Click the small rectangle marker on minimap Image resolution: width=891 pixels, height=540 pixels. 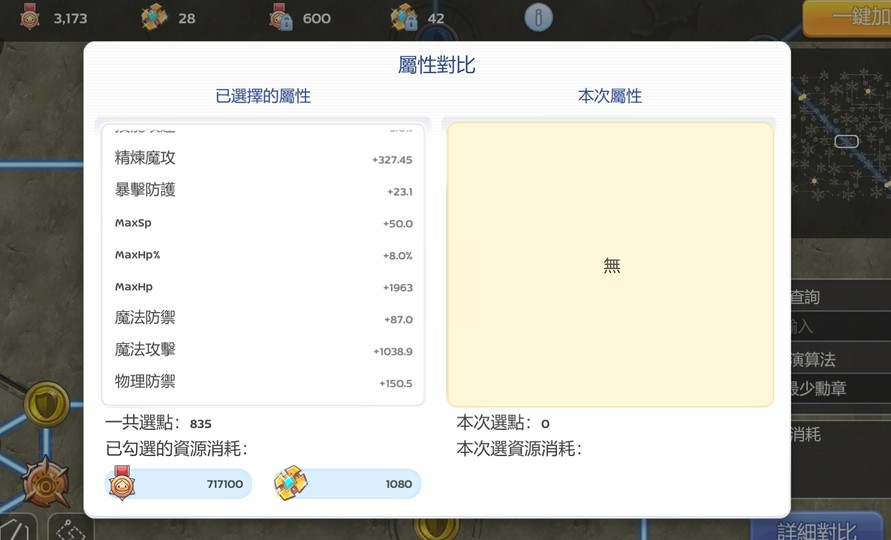pos(846,140)
